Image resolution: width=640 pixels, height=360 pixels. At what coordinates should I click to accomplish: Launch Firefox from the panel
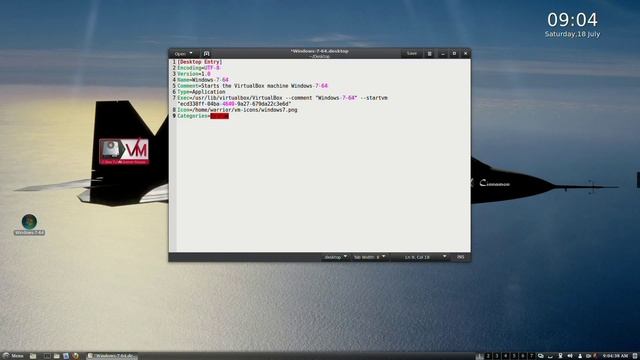pyautogui.click(x=75, y=356)
